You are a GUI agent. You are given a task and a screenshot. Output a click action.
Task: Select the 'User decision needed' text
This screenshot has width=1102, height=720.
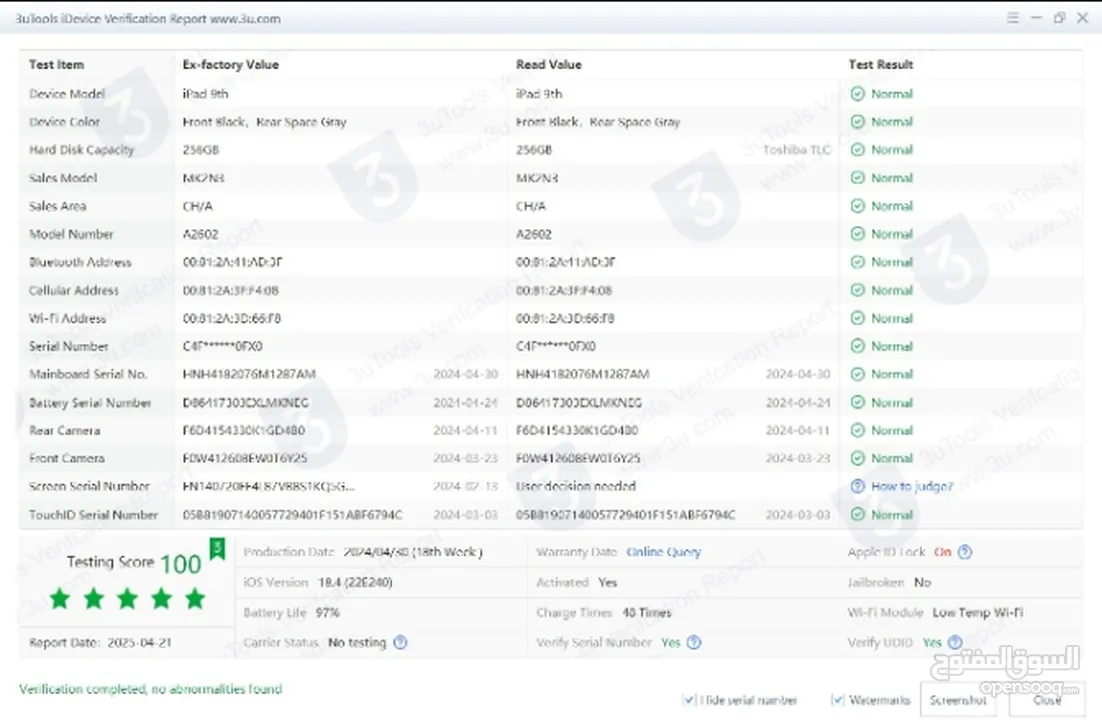click(x=576, y=487)
